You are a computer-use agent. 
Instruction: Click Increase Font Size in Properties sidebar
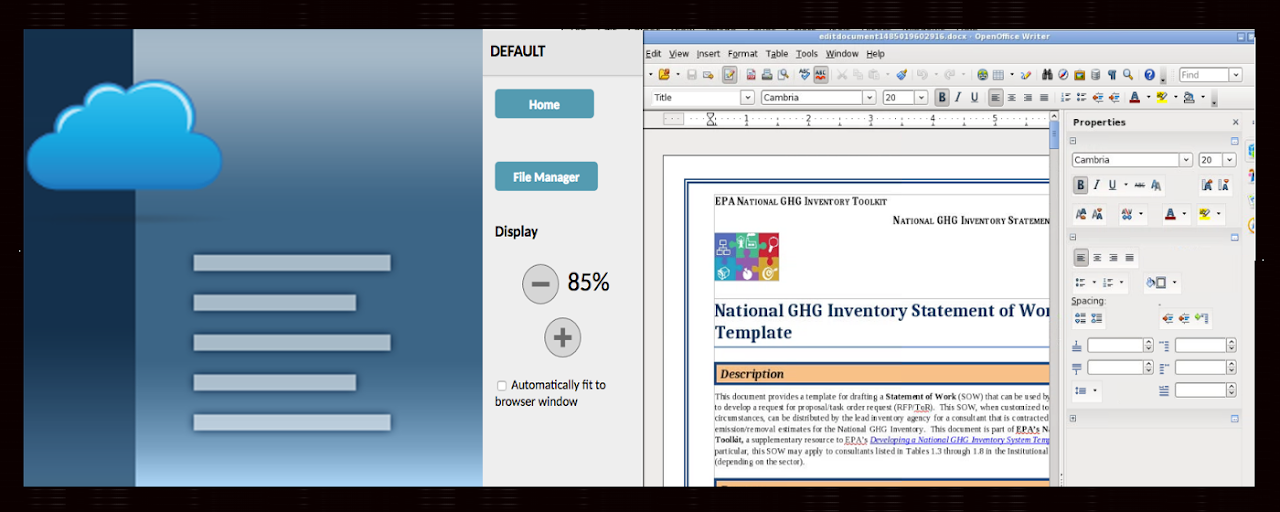[x=1207, y=185]
